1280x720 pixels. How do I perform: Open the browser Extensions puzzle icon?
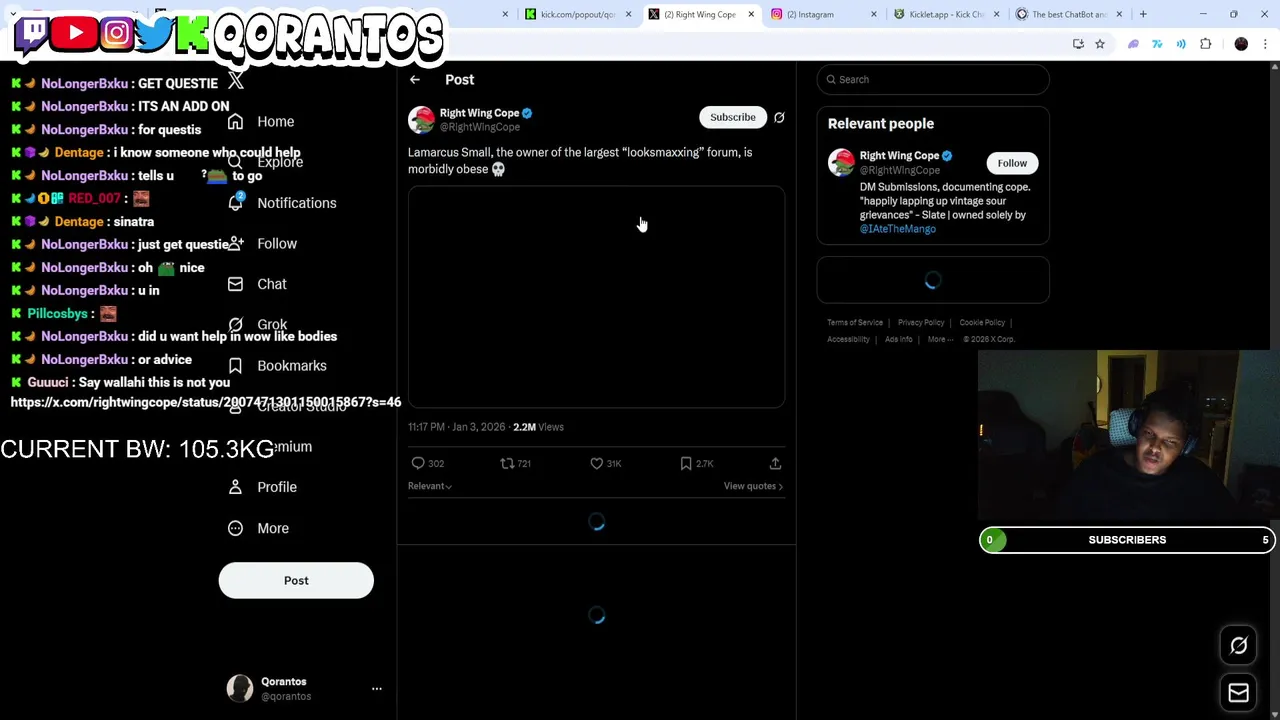point(1206,44)
